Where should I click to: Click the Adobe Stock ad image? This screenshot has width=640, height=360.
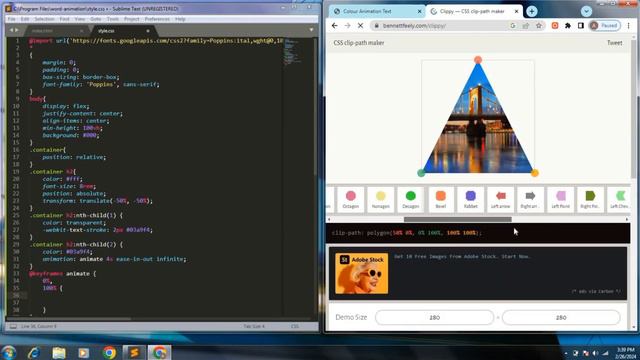click(362, 273)
